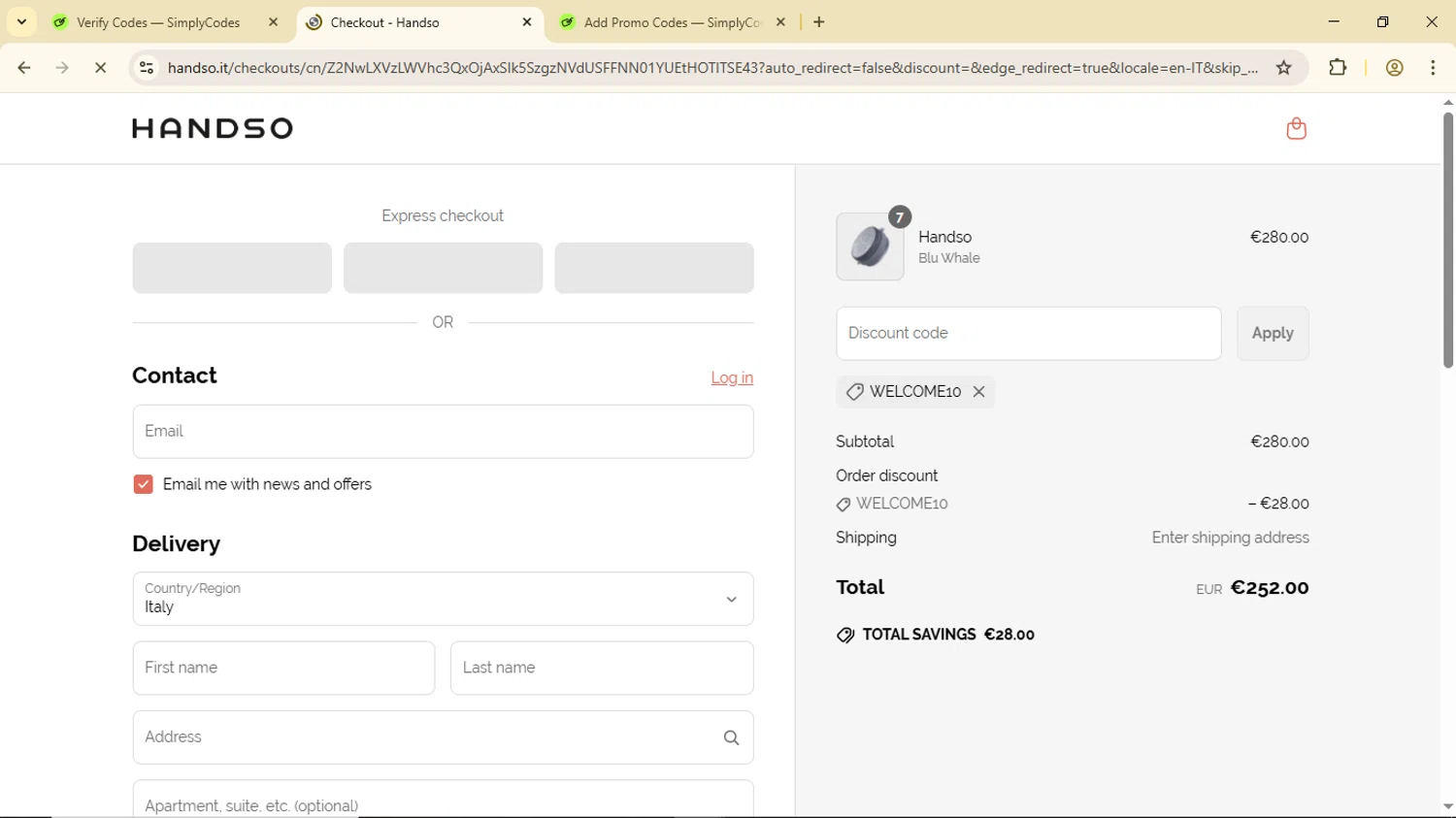Uncheck Email me with news and offers
The height and width of the screenshot is (818, 1456).
(143, 484)
